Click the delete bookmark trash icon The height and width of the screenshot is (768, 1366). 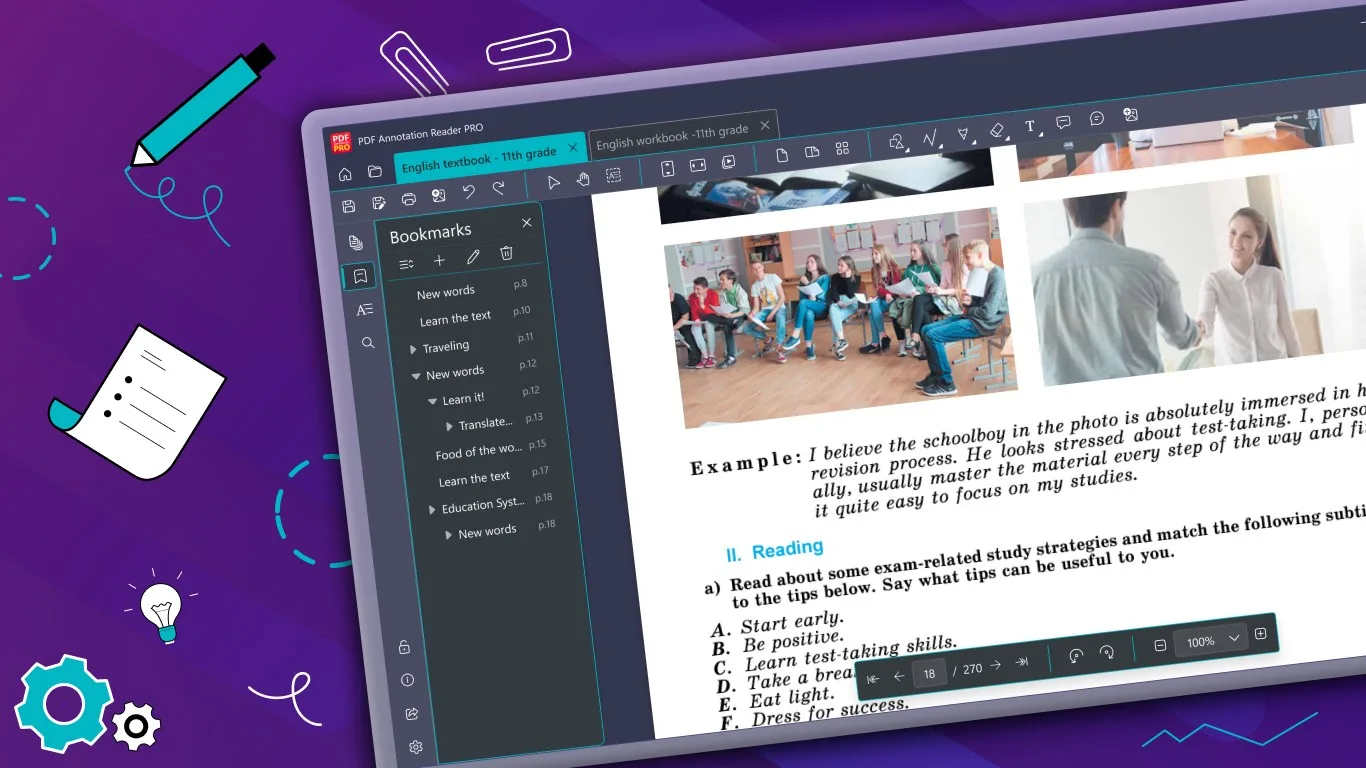[506, 253]
